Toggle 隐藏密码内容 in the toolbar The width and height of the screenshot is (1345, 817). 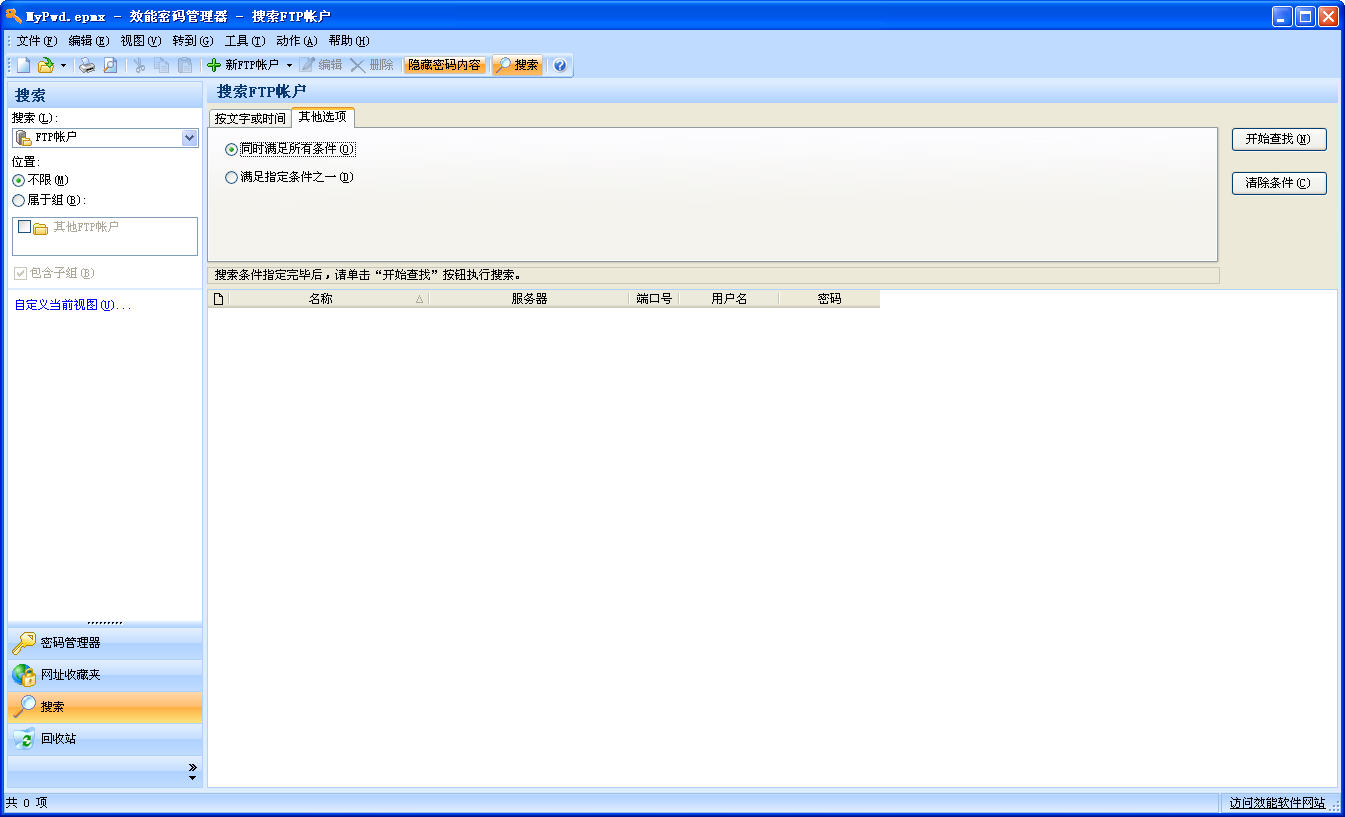(x=444, y=65)
